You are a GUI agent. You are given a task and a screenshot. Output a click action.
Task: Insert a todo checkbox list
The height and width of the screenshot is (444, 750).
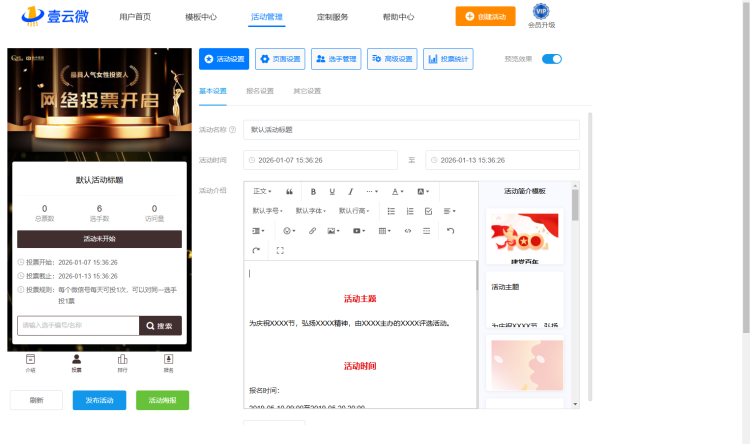(428, 211)
